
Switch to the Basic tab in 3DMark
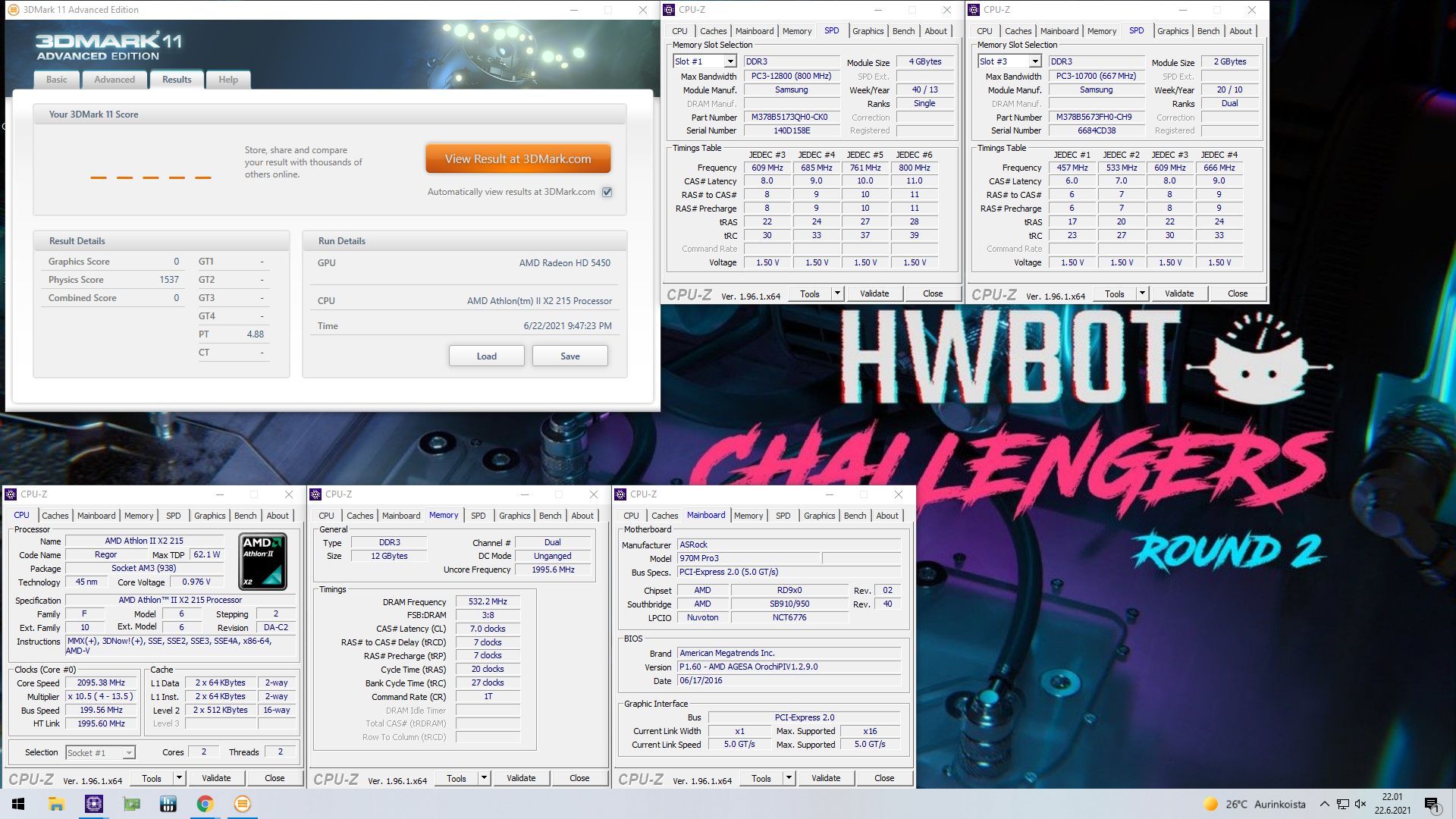coord(57,80)
